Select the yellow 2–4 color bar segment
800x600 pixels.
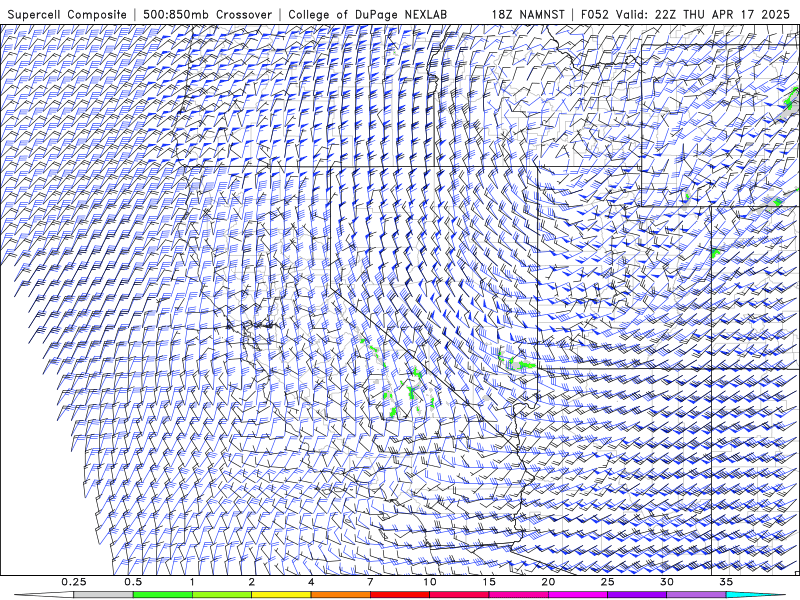click(281, 595)
